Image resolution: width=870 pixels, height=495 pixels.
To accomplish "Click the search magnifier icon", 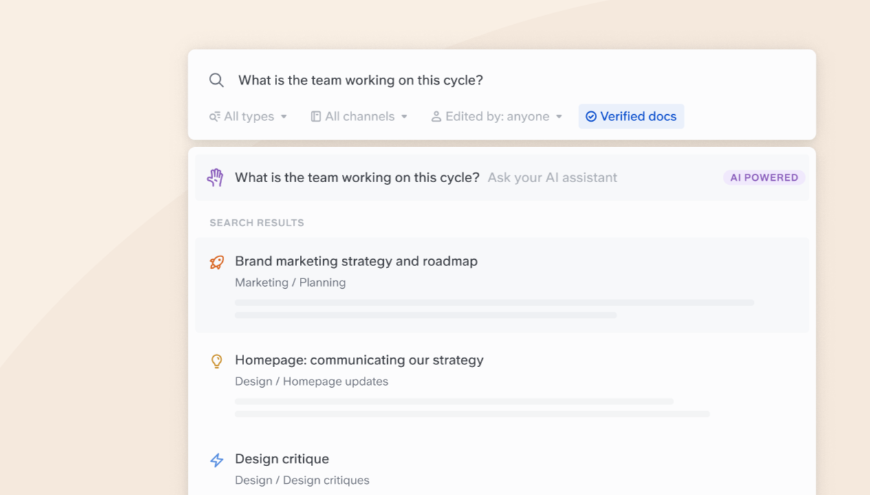I will click(216, 80).
